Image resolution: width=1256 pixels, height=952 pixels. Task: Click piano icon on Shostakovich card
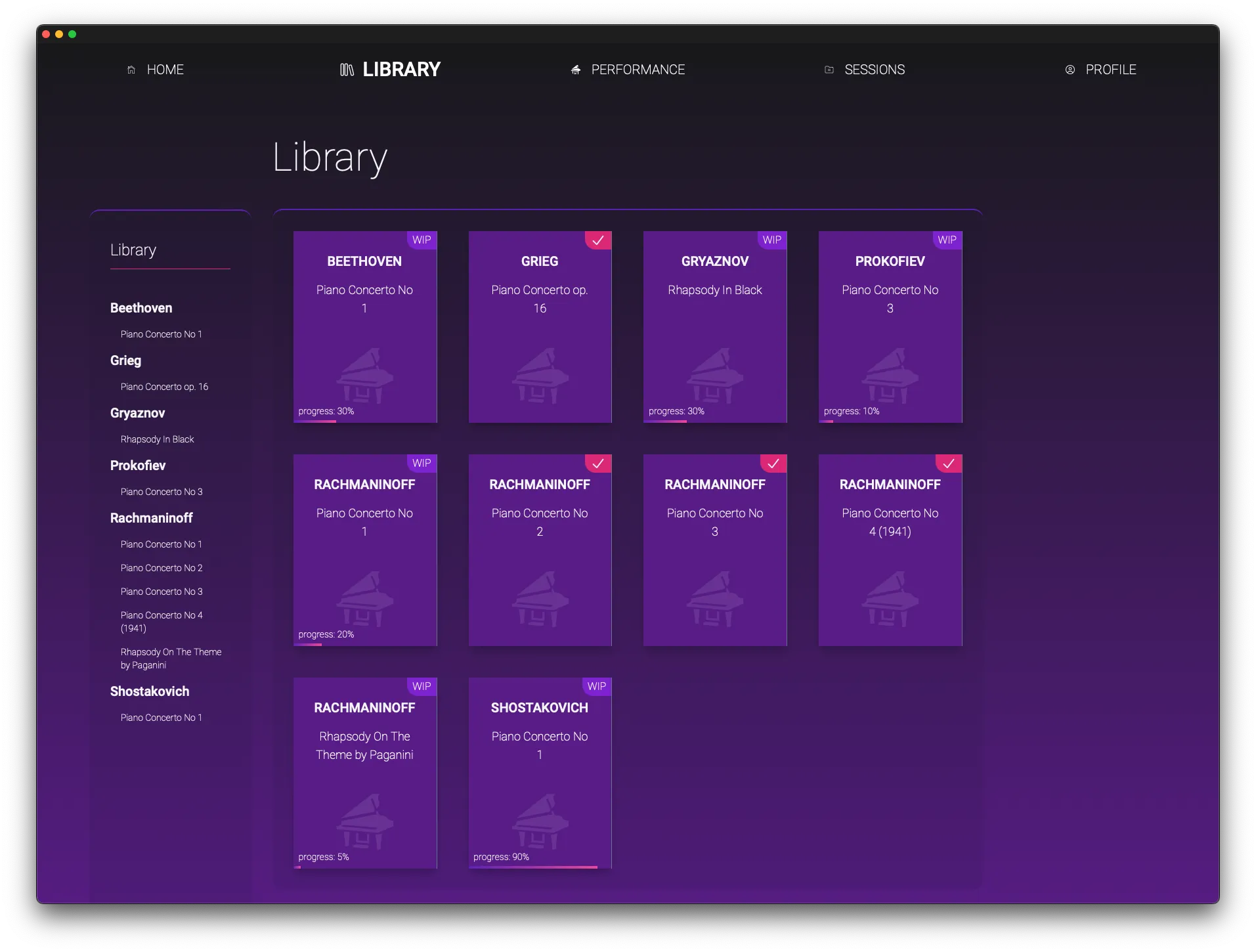[540, 821]
